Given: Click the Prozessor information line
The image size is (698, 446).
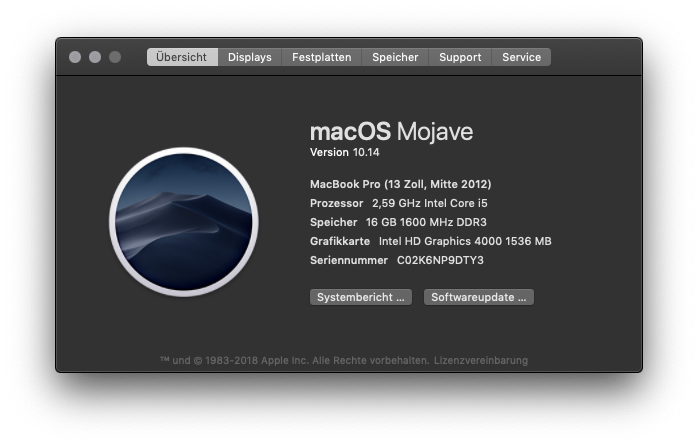Looking at the screenshot, I should [x=398, y=203].
